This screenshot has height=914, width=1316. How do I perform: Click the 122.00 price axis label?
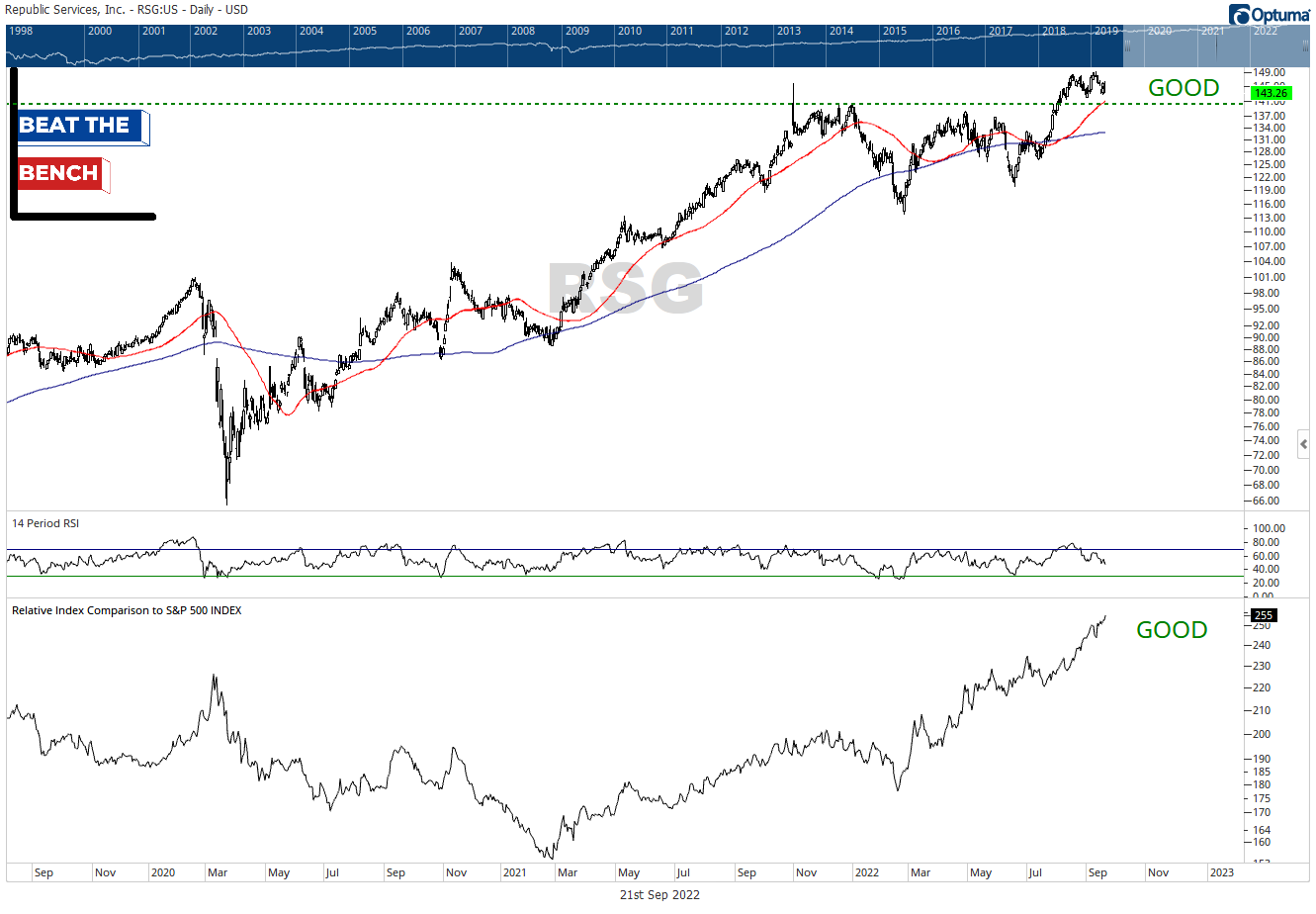click(1269, 177)
